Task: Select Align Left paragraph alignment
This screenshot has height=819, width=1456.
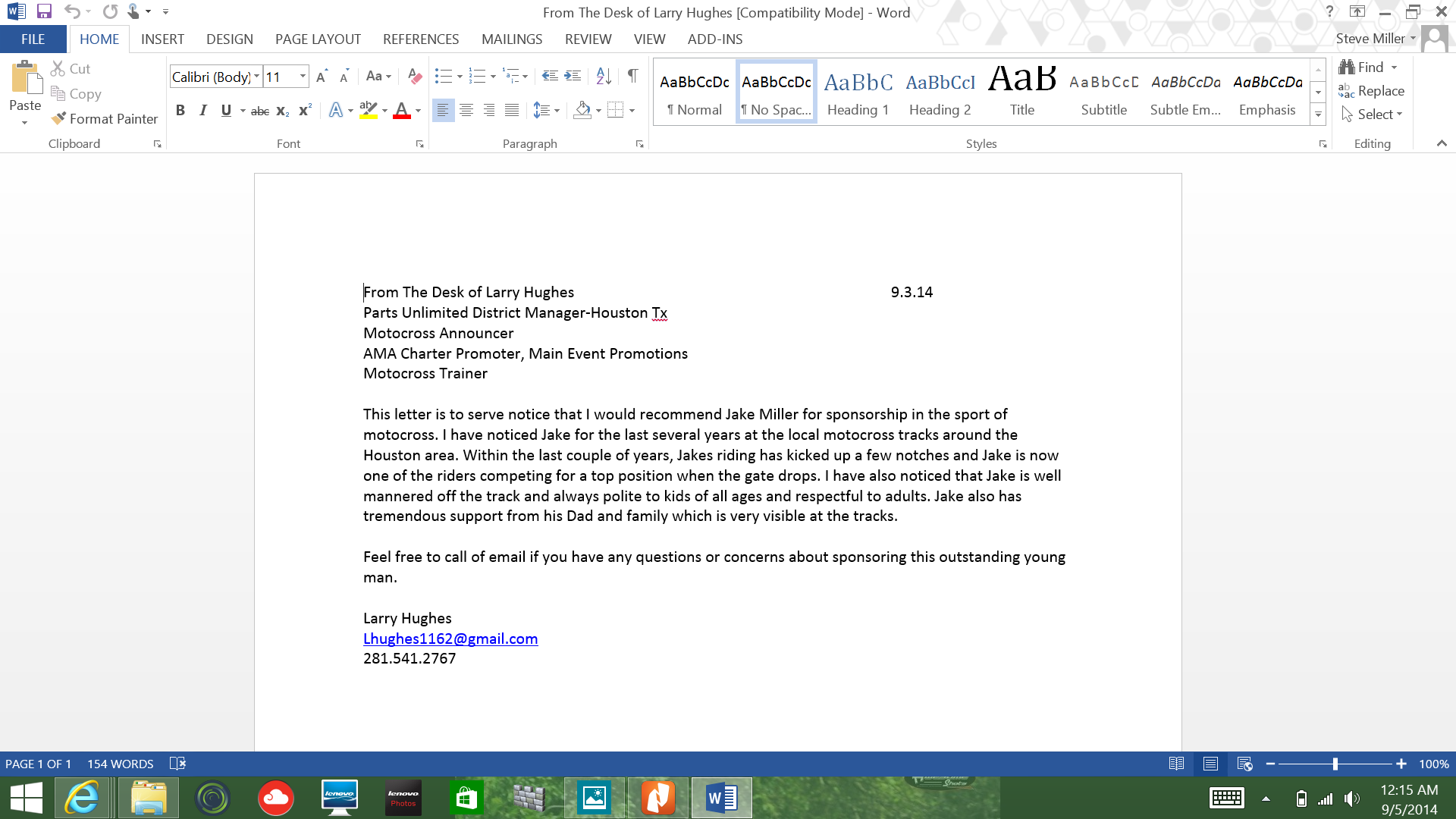Action: (x=443, y=111)
